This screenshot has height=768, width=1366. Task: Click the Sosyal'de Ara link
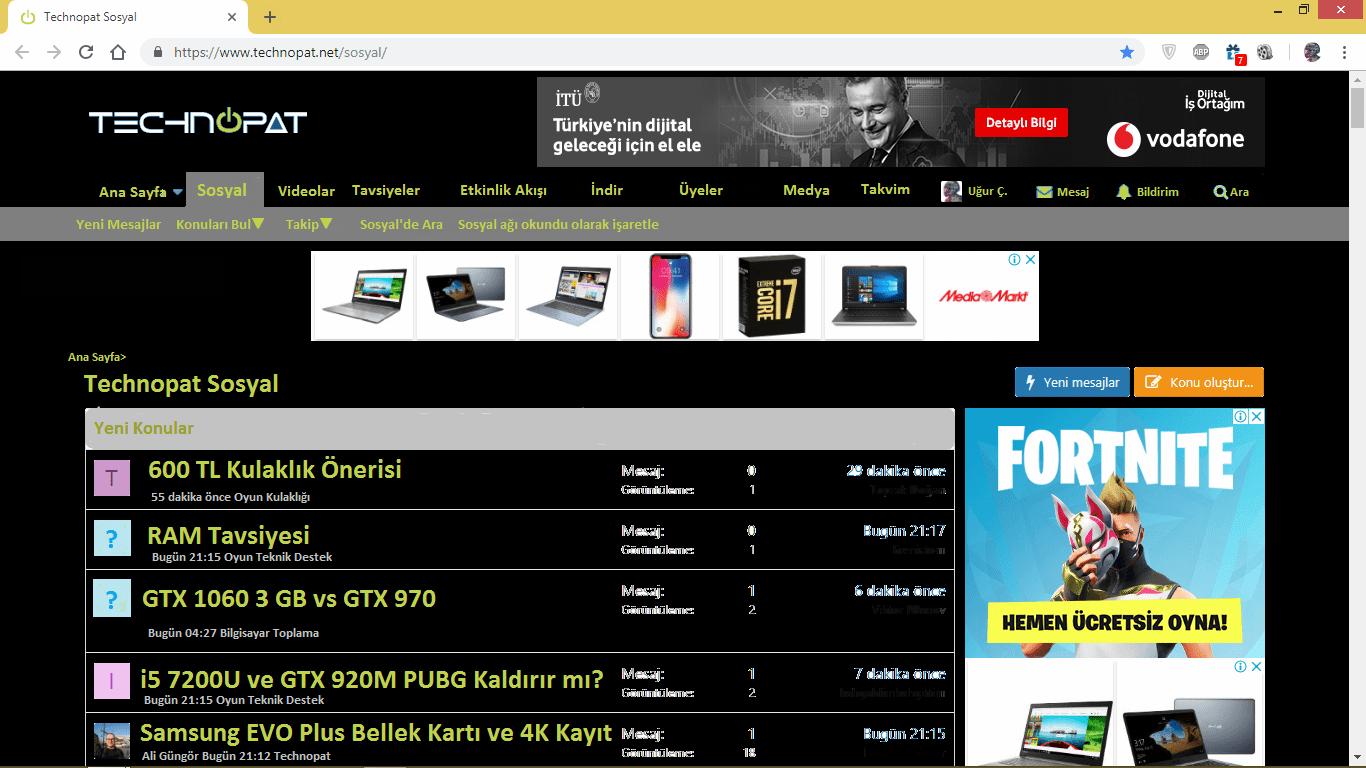401,224
